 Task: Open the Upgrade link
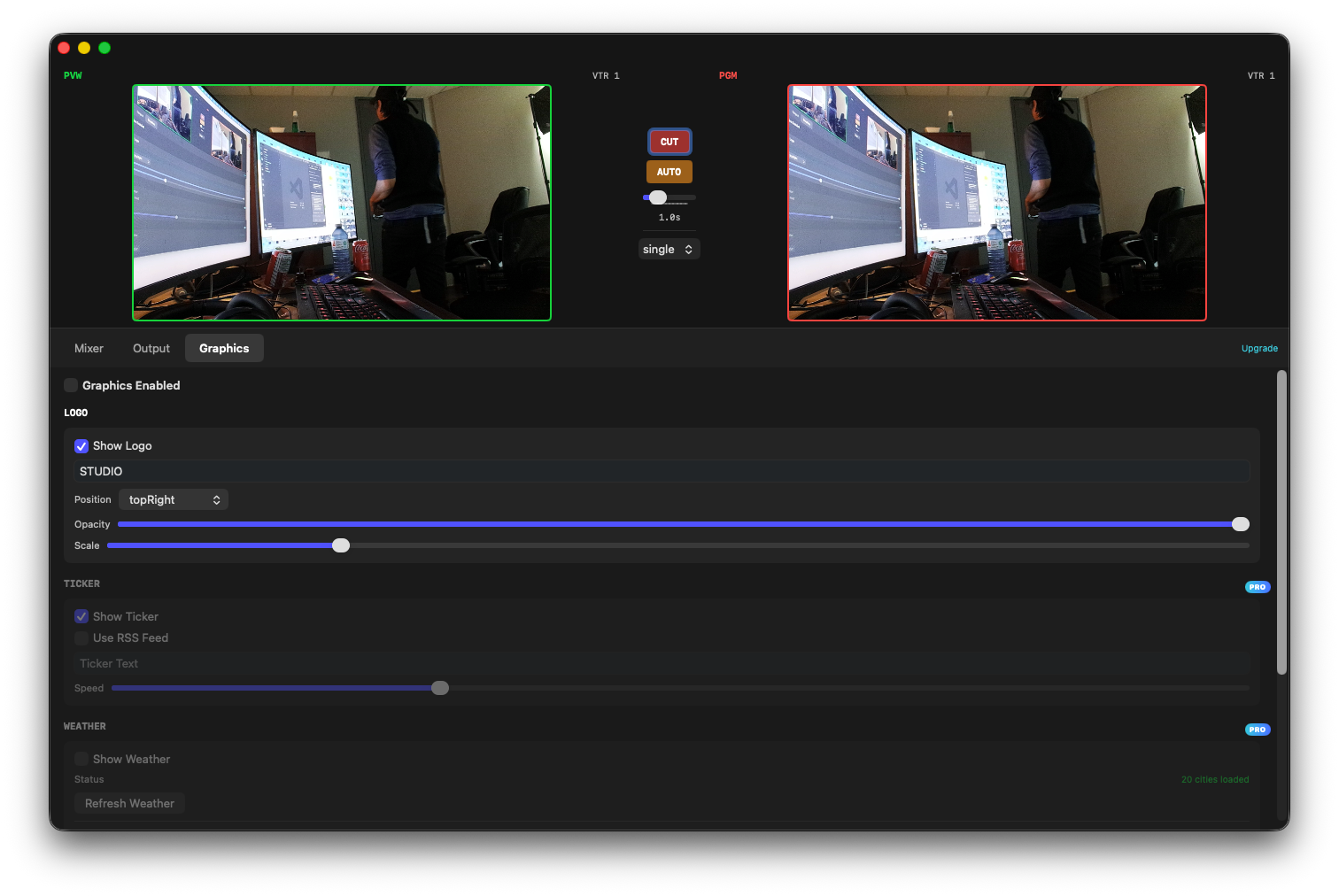click(1259, 348)
